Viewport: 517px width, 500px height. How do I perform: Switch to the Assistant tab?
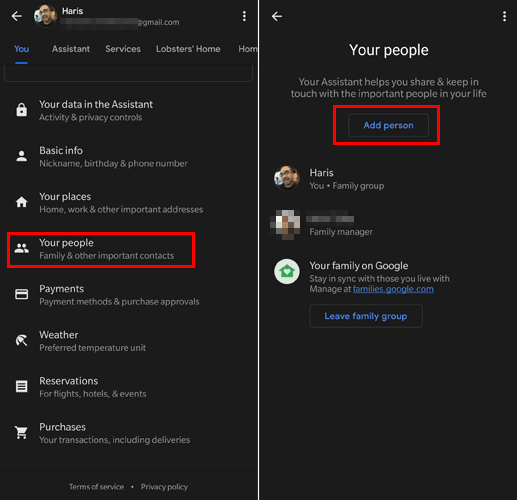(x=71, y=49)
